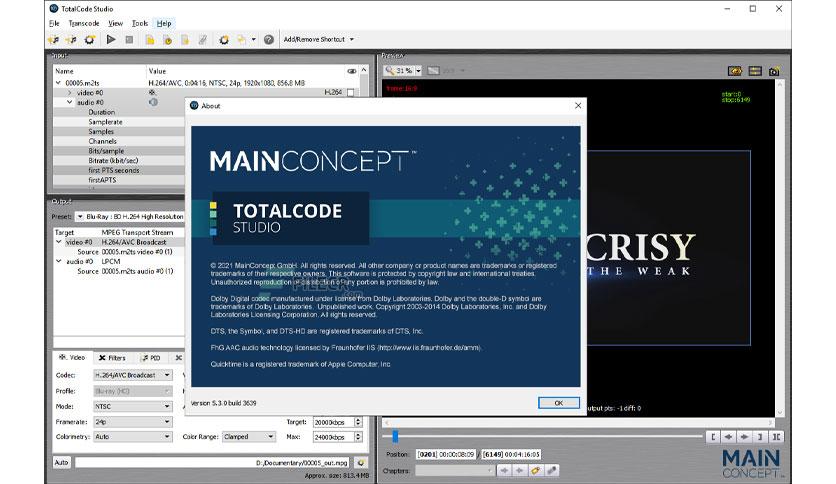Click OK in the About dialog
Viewport: 836px width, 484px height.
pos(558,403)
